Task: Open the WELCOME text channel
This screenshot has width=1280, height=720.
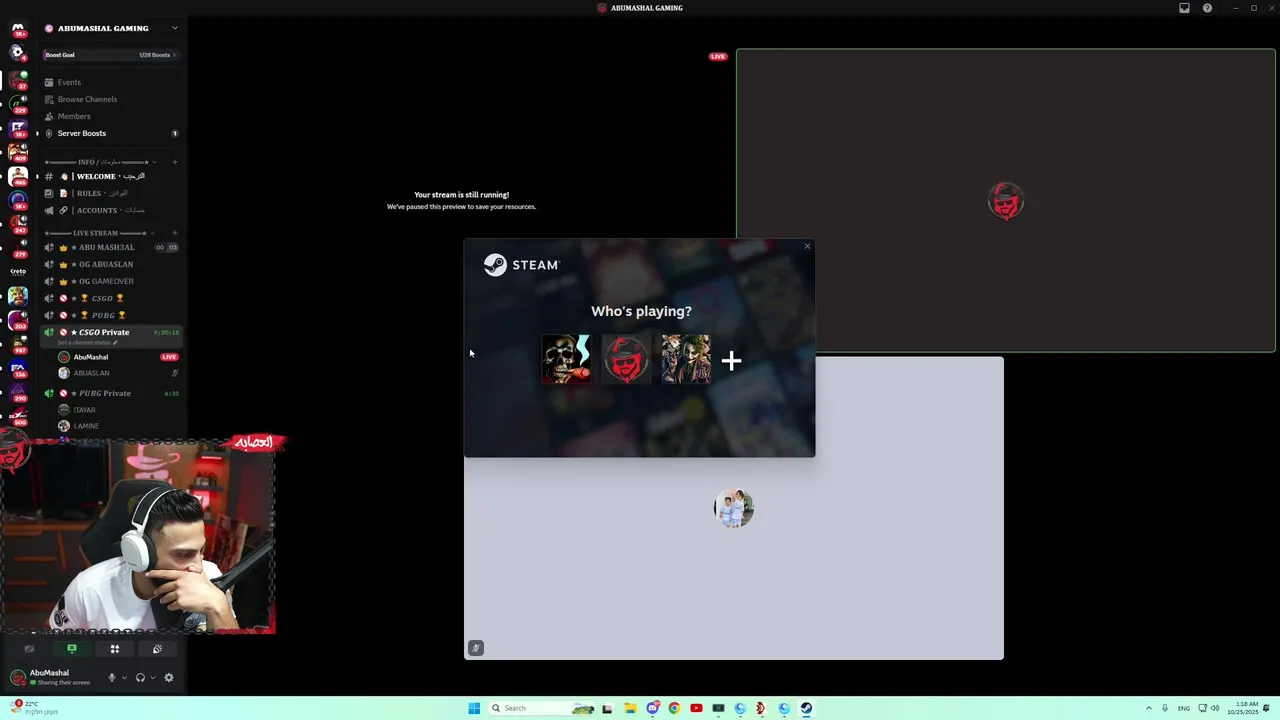Action: pos(111,176)
